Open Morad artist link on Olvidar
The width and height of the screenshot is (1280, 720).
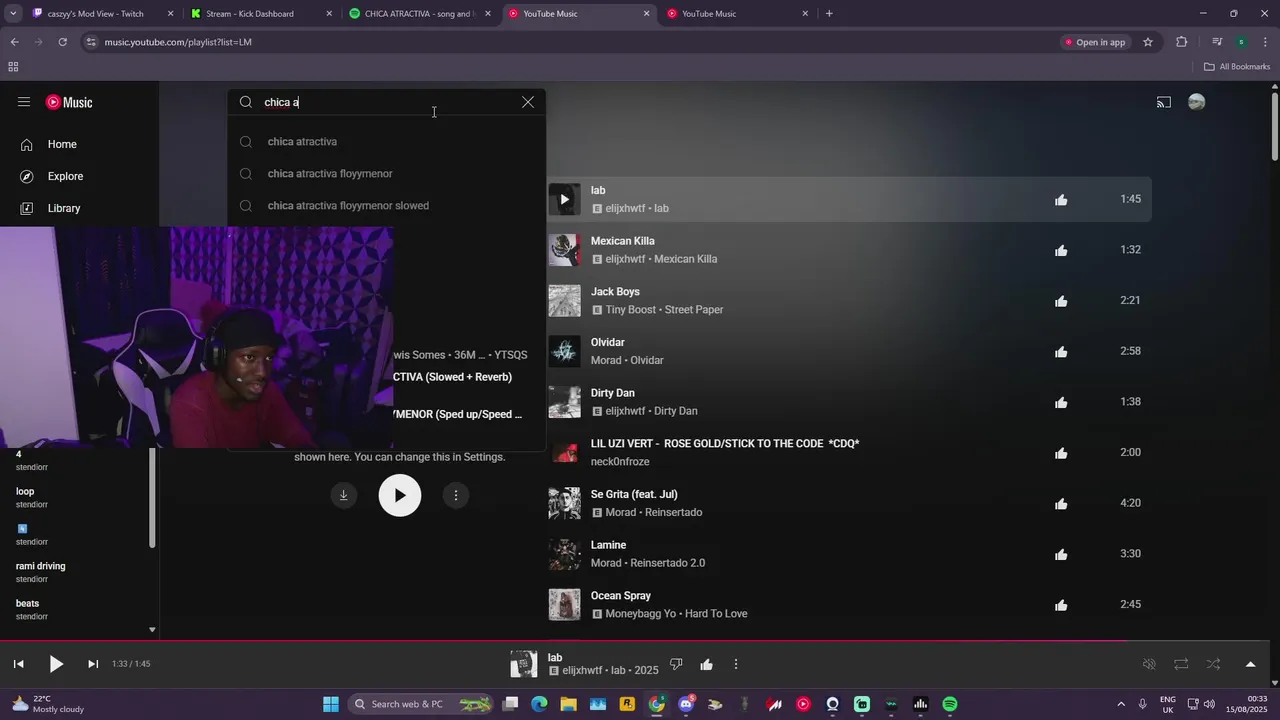coord(606,360)
